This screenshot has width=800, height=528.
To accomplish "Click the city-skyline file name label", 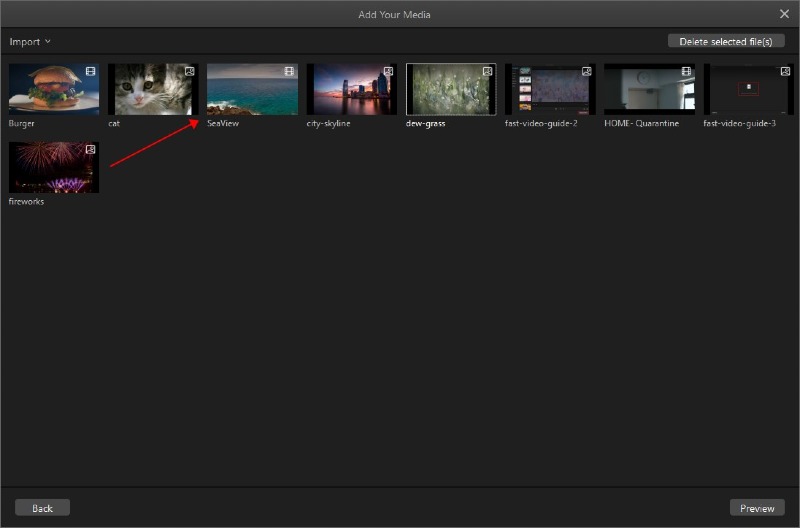I will [x=328, y=123].
